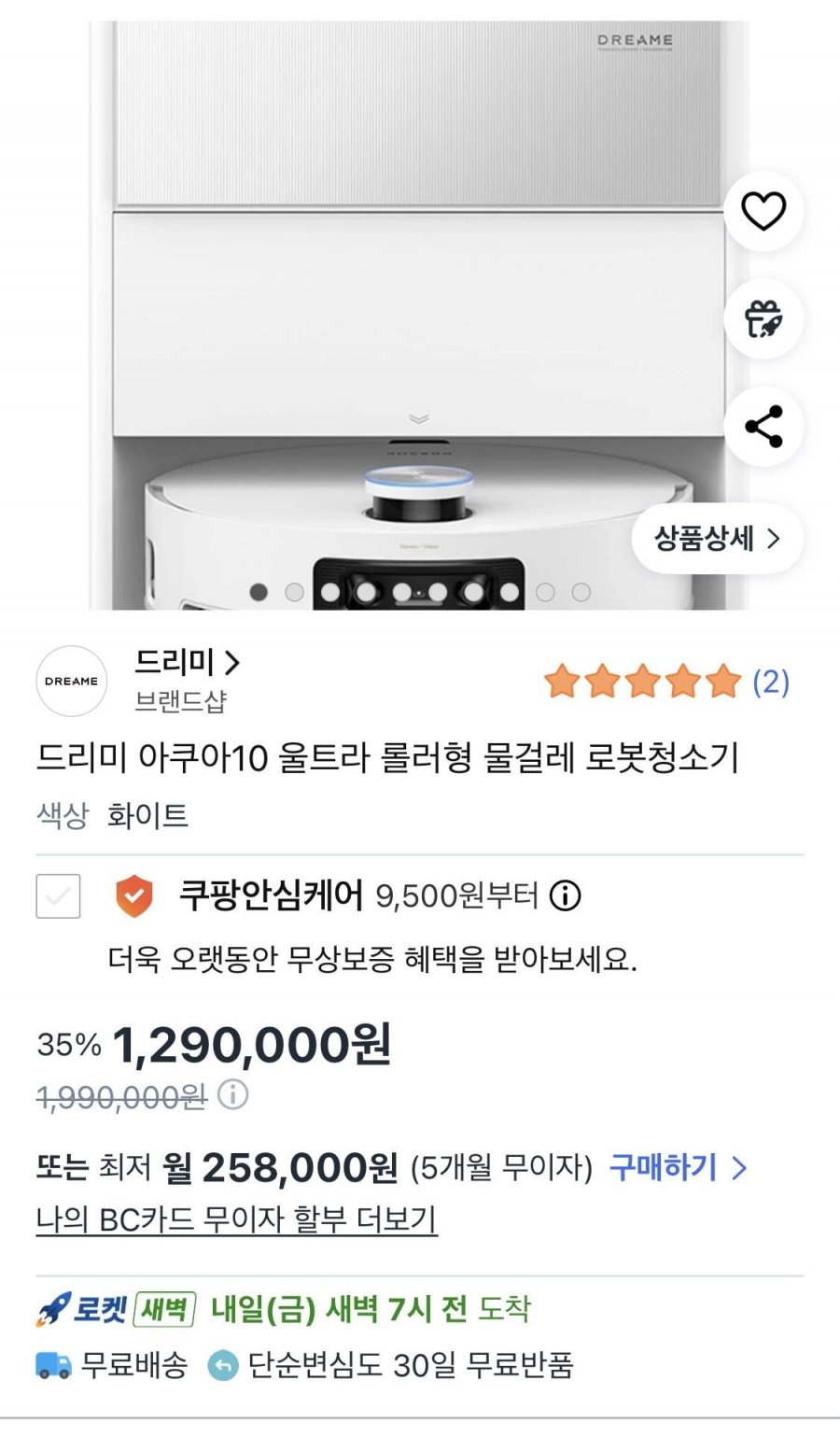Screen dimensions: 840x1437
Task: Open the 드리미 brand shop
Action: [x=187, y=663]
